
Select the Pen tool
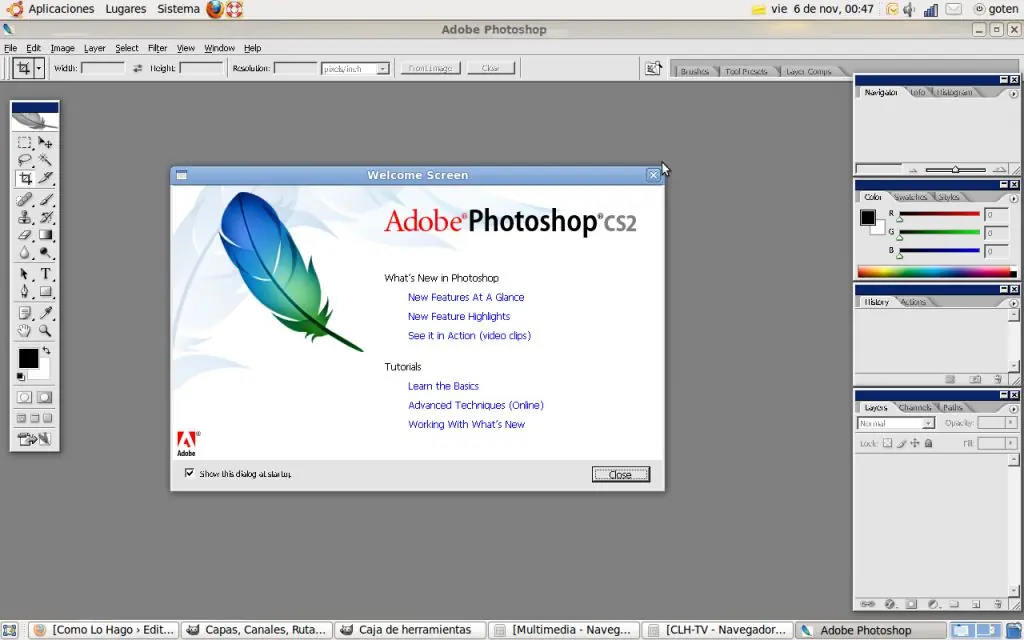[24, 292]
